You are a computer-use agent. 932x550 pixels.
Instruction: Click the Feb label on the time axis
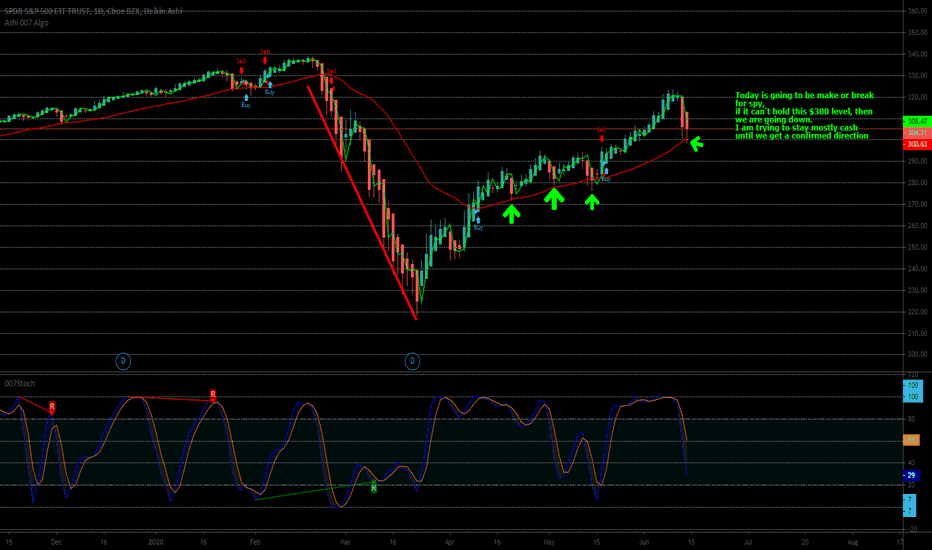(255, 542)
